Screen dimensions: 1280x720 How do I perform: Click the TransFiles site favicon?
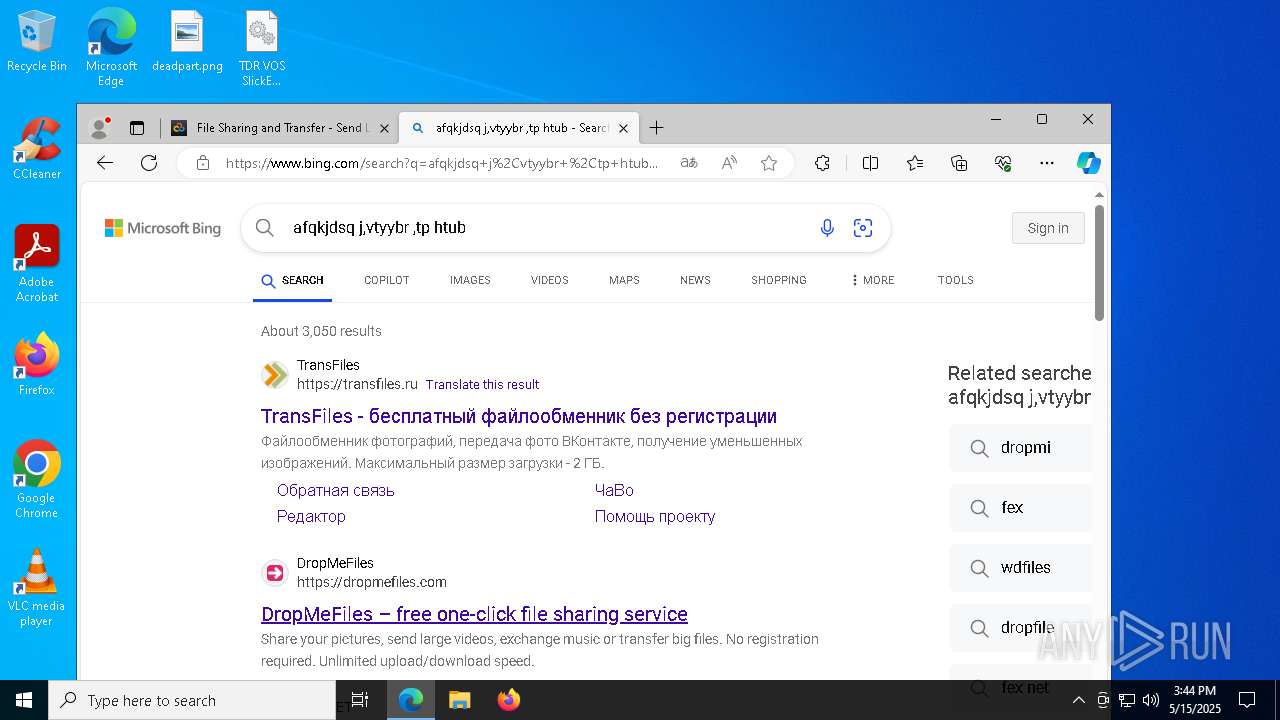(x=275, y=375)
